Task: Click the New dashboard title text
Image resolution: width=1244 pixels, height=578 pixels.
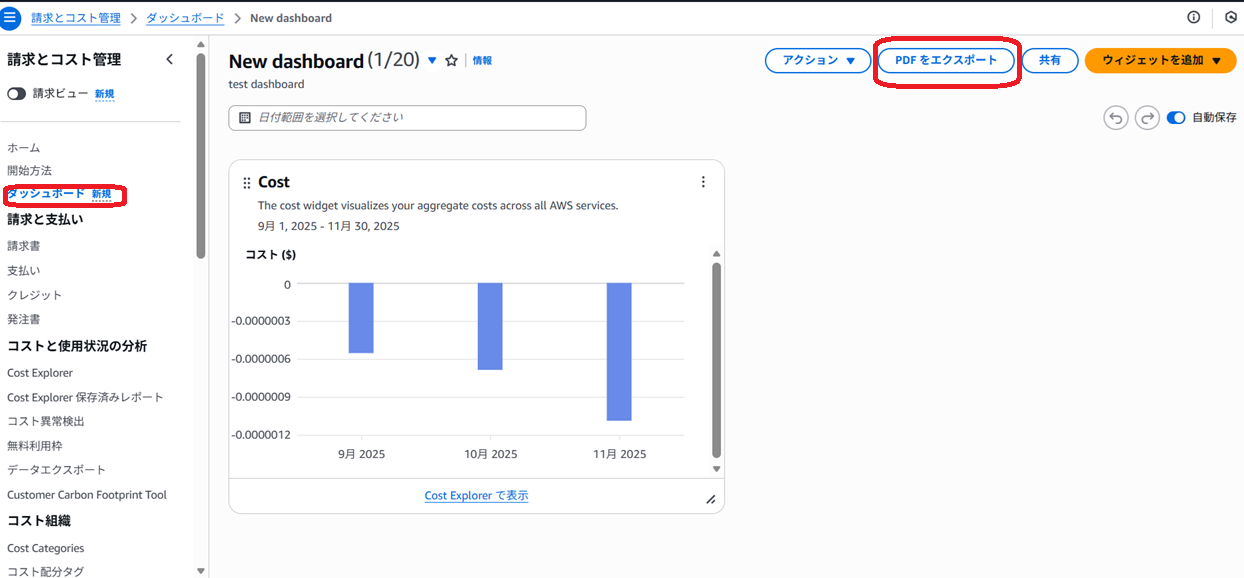Action: [x=296, y=61]
